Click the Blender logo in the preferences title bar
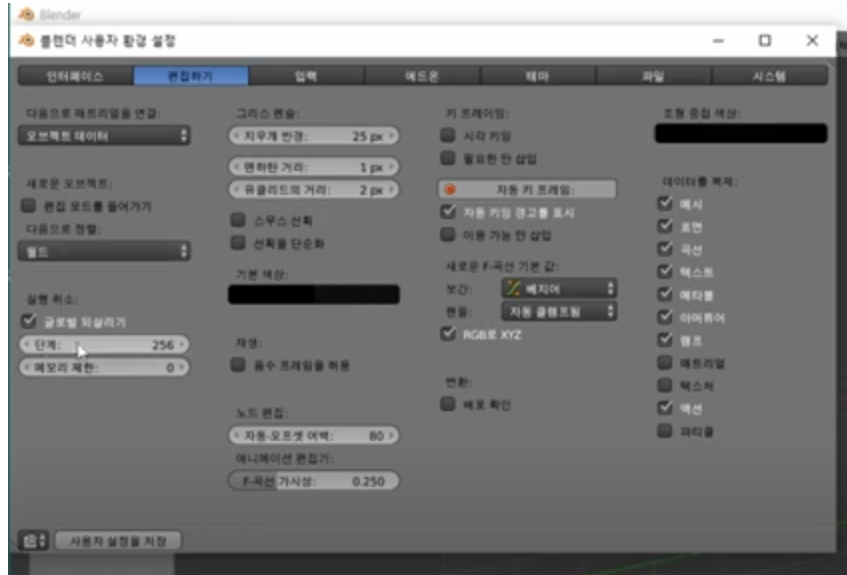The height and width of the screenshot is (575, 847). pyautogui.click(x=26, y=41)
